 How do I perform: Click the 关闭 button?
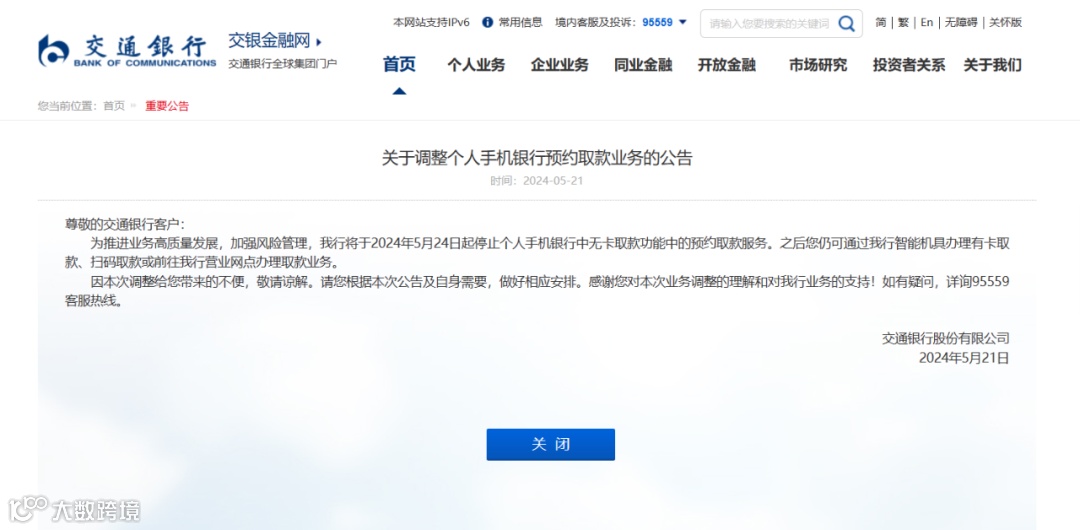tap(550, 445)
